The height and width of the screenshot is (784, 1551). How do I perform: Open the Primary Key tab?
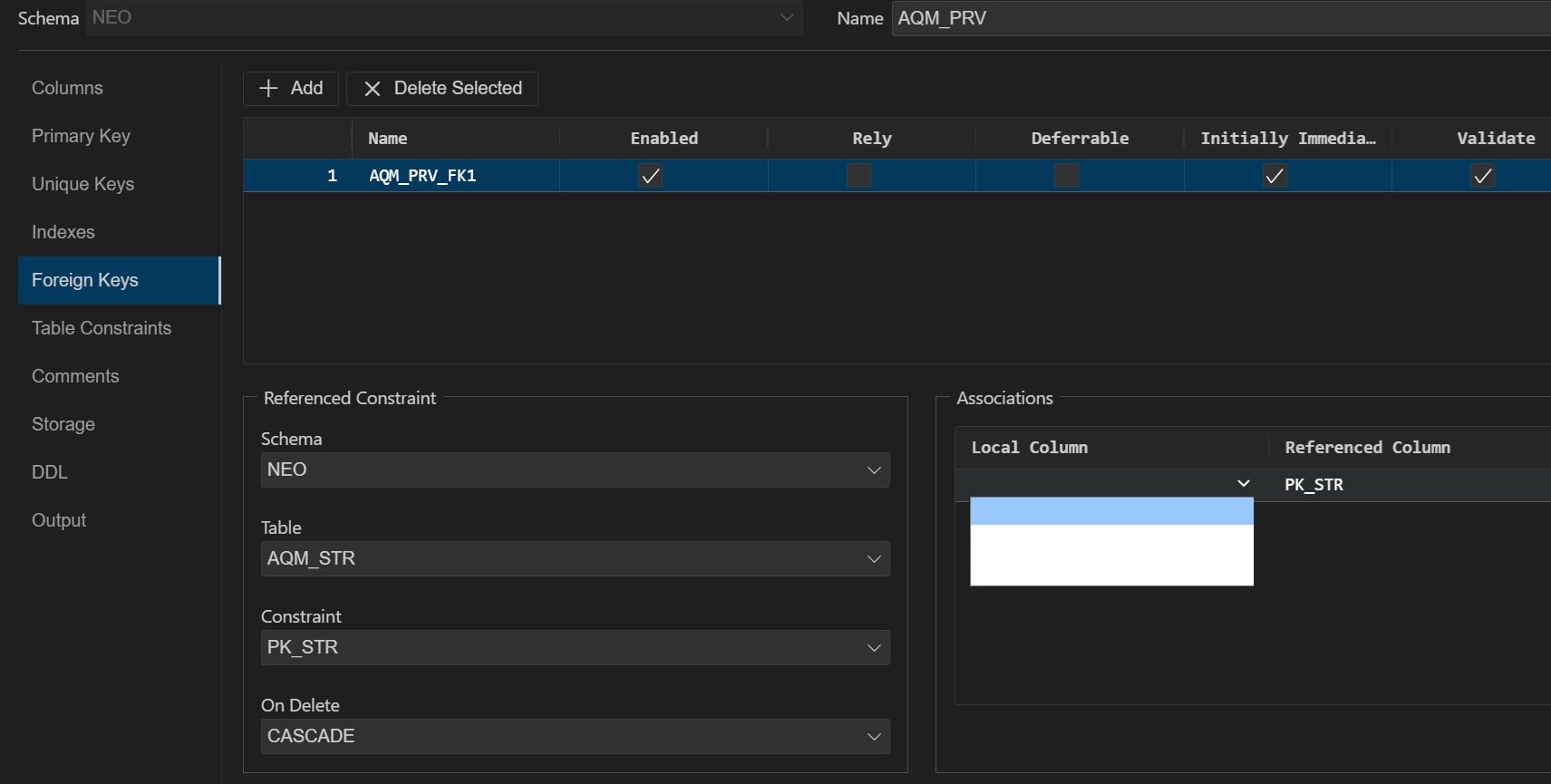click(81, 136)
